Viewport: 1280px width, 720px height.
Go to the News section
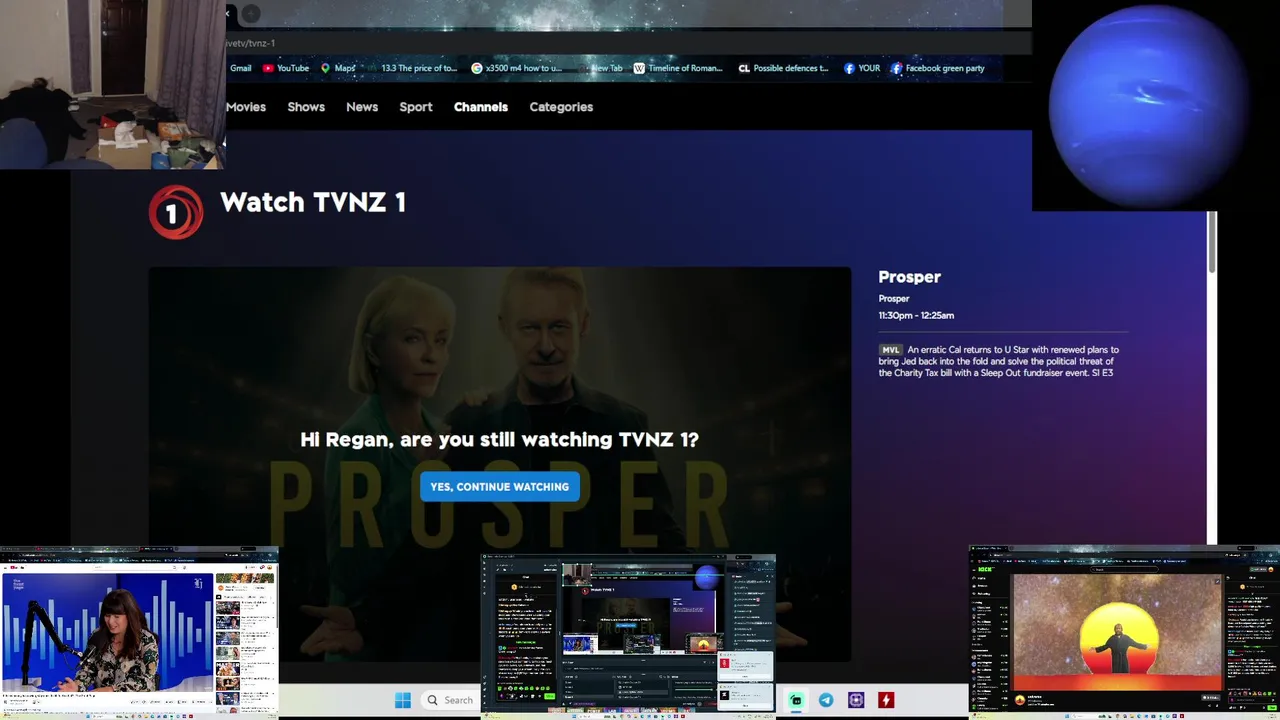[362, 107]
